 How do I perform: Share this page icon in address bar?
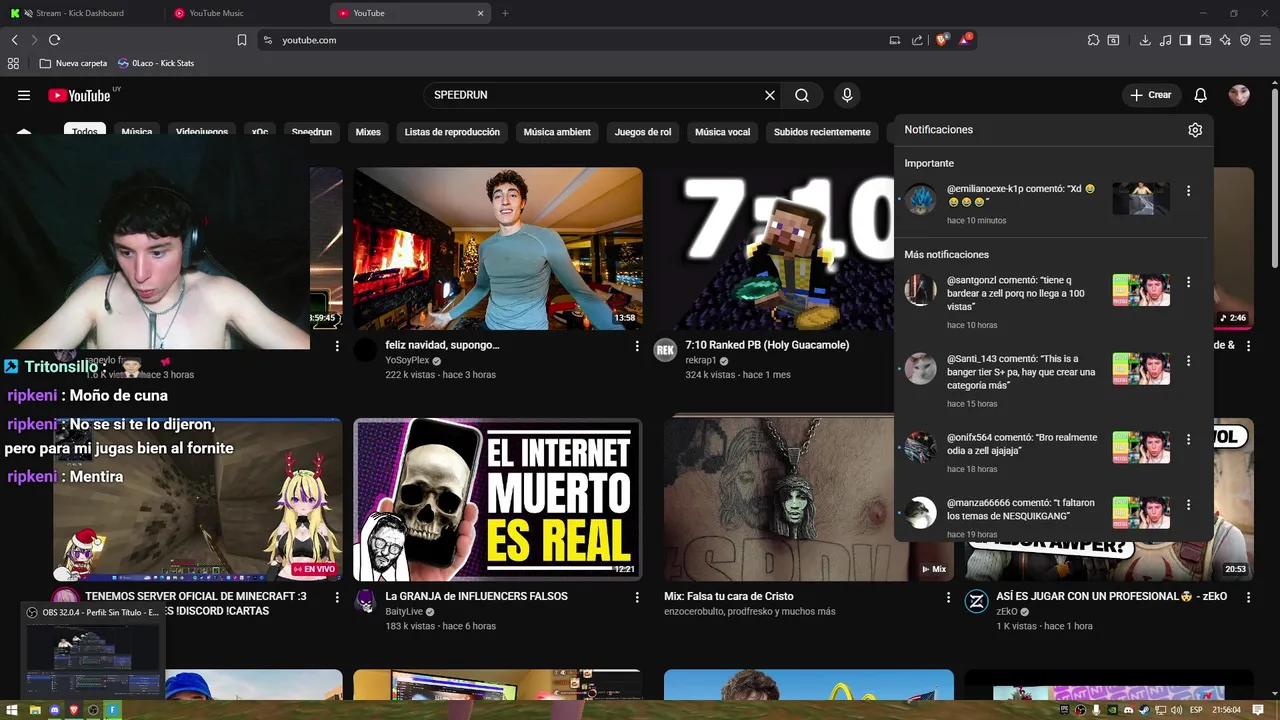click(918, 40)
